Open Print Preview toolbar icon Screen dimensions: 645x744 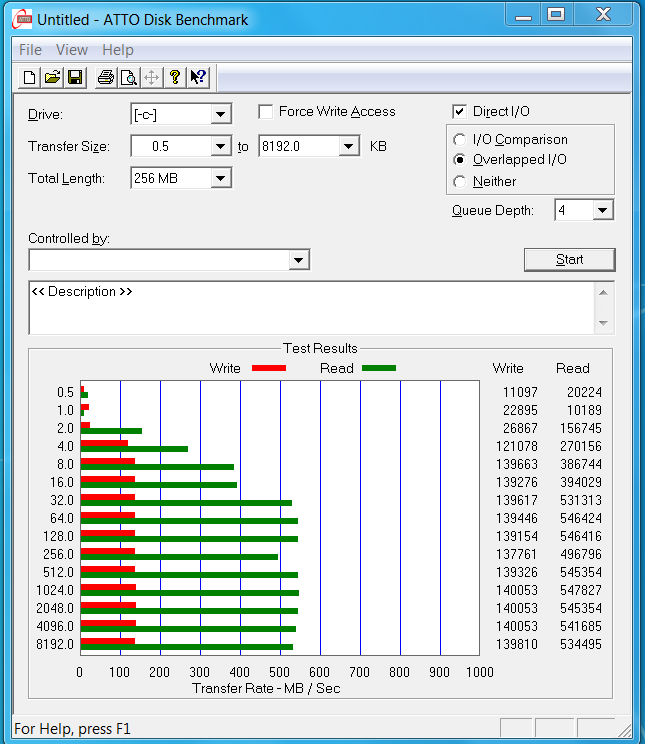click(x=128, y=77)
